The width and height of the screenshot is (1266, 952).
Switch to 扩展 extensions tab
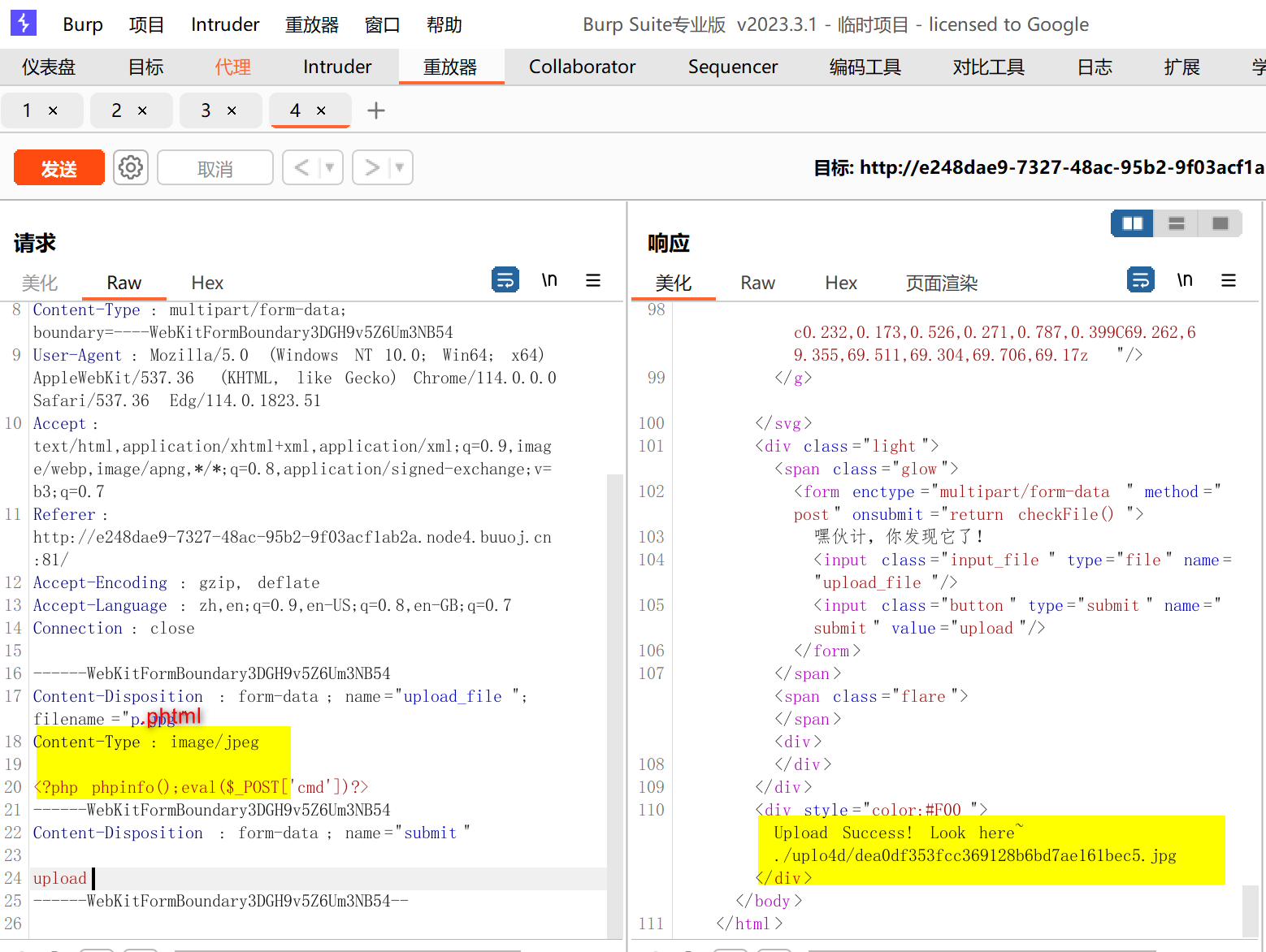tap(1181, 67)
